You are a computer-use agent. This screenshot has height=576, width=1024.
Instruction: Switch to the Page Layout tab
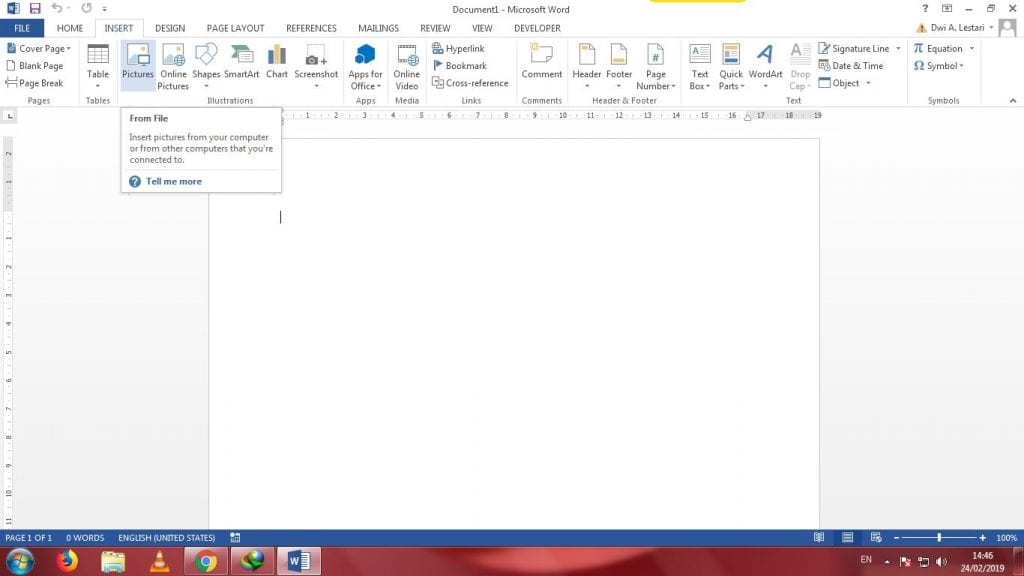(235, 28)
